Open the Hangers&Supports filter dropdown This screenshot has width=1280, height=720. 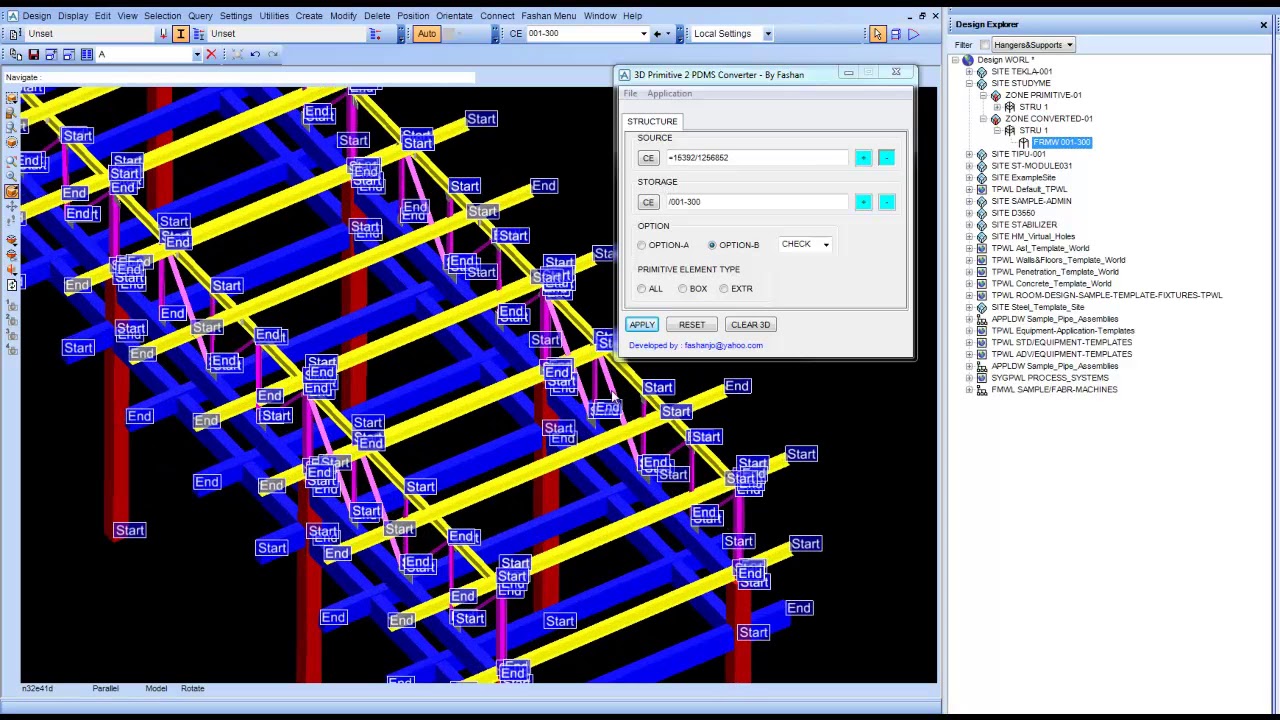[1069, 45]
